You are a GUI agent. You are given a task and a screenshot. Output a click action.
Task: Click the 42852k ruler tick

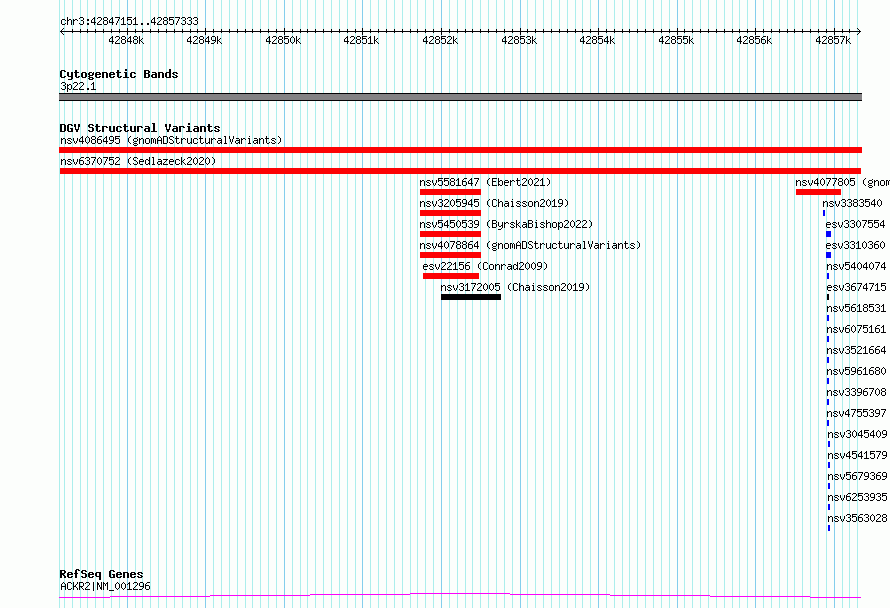coord(440,40)
